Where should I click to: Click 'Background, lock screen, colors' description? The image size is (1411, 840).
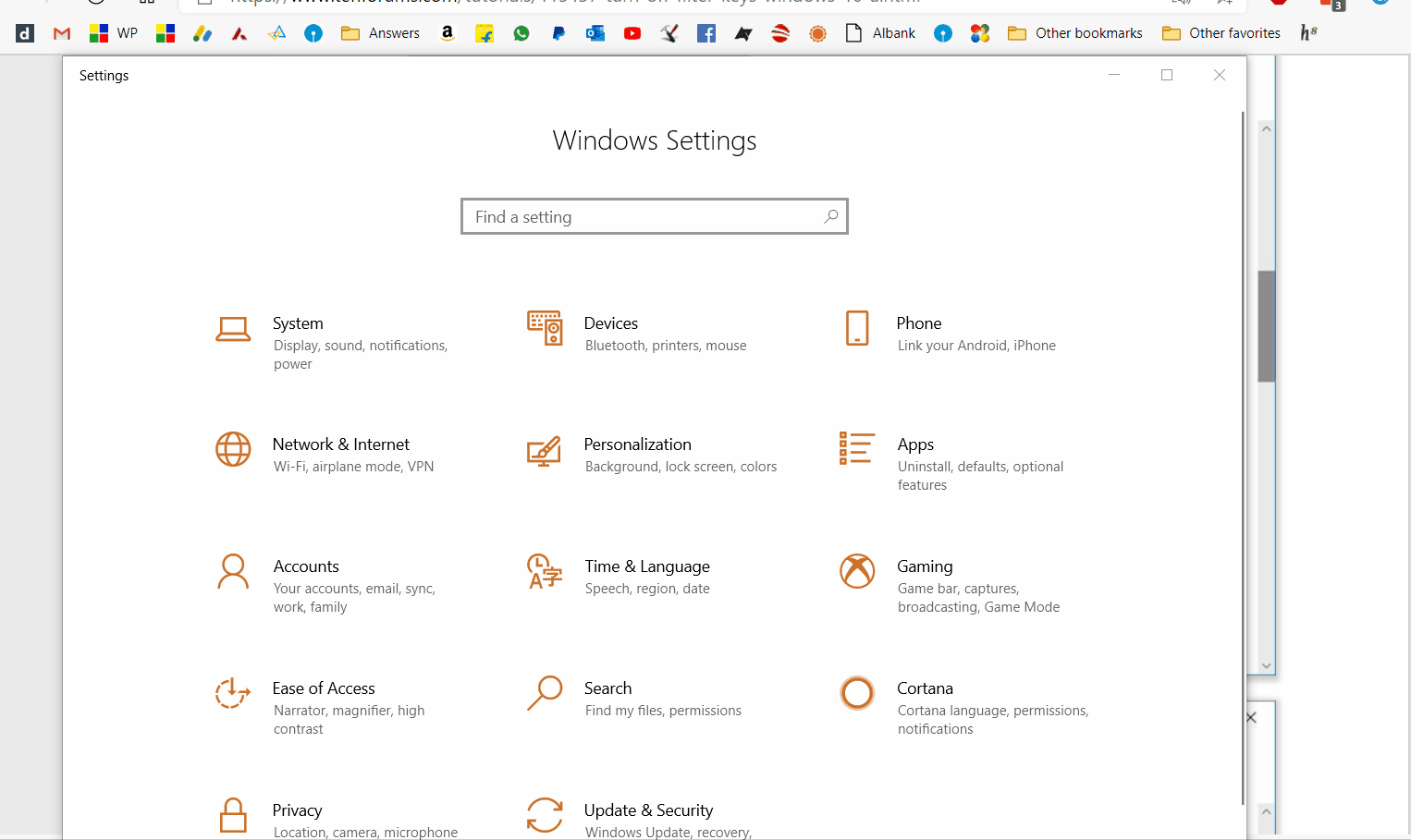pos(681,467)
